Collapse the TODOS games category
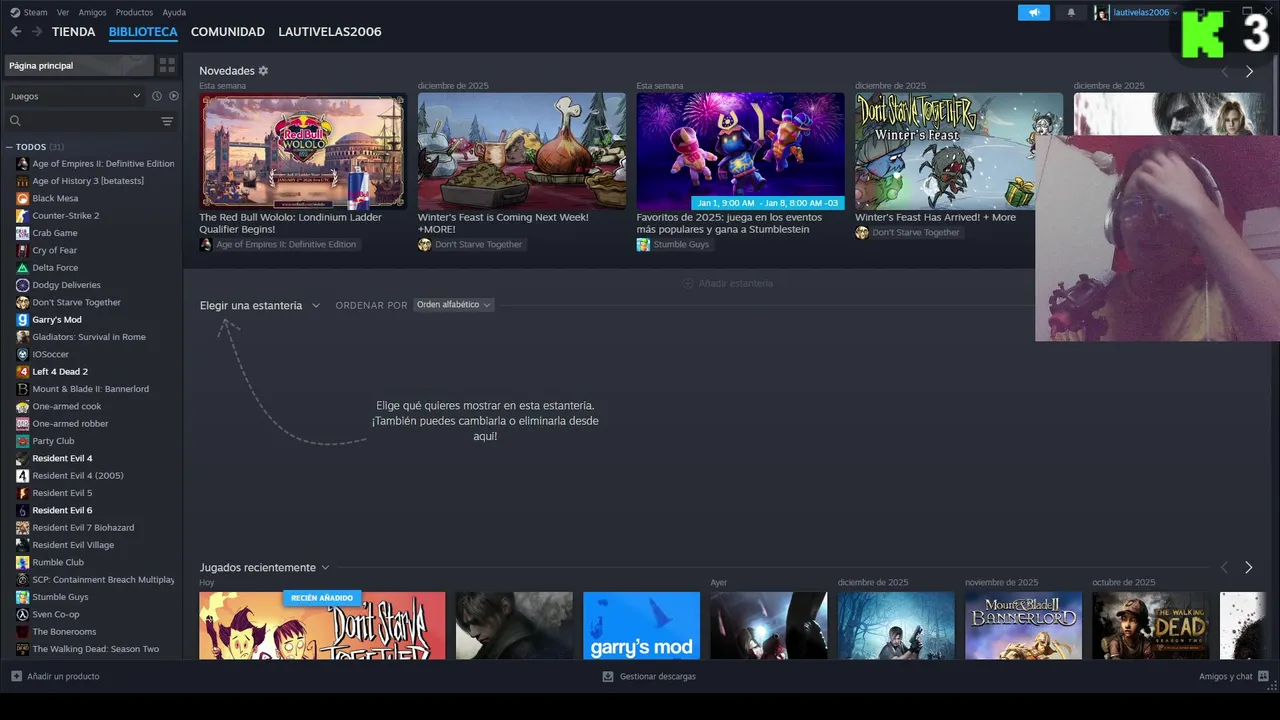 click(9, 147)
